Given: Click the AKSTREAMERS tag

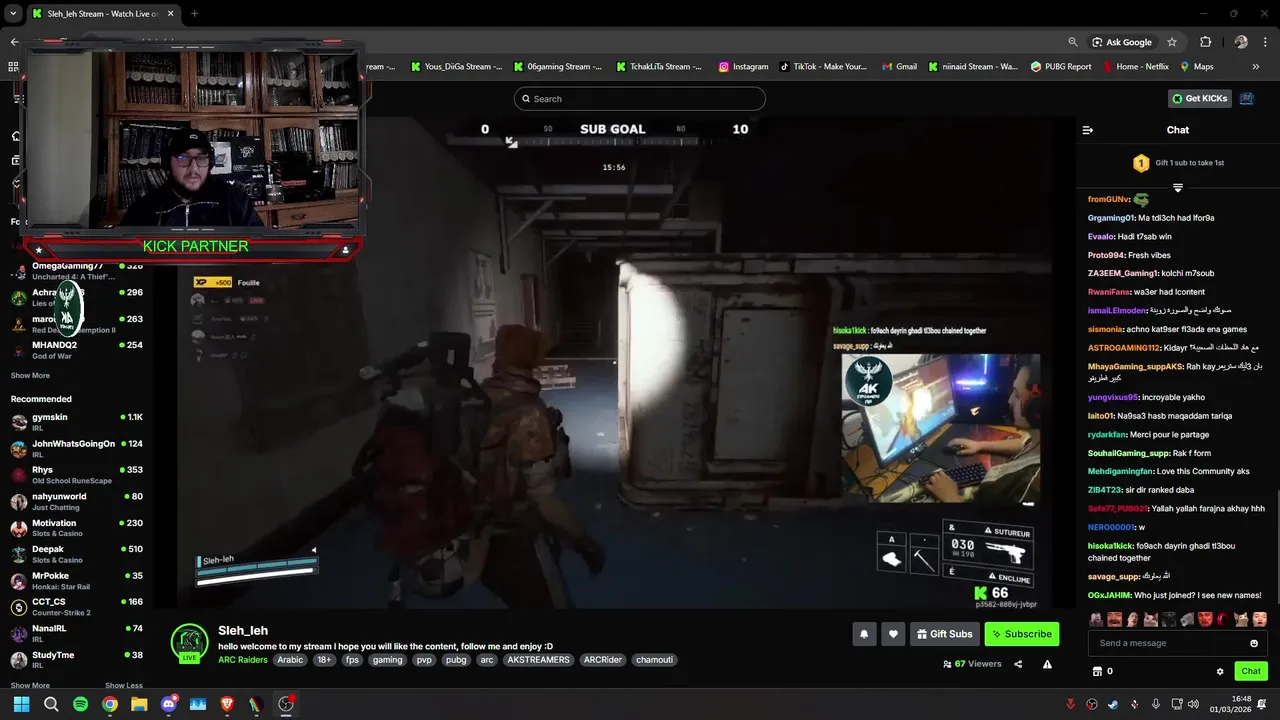Looking at the screenshot, I should (x=538, y=660).
